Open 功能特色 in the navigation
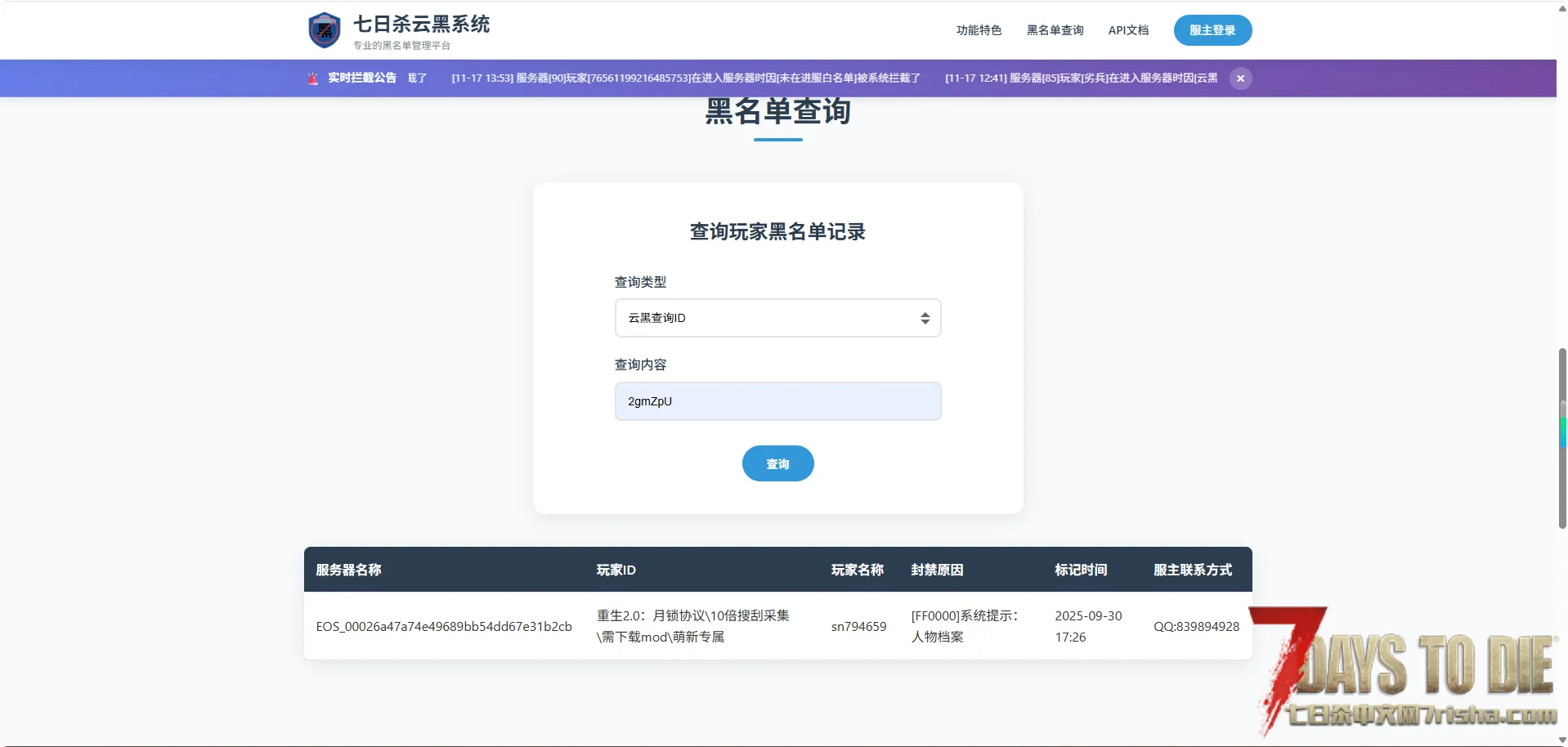 tap(979, 30)
